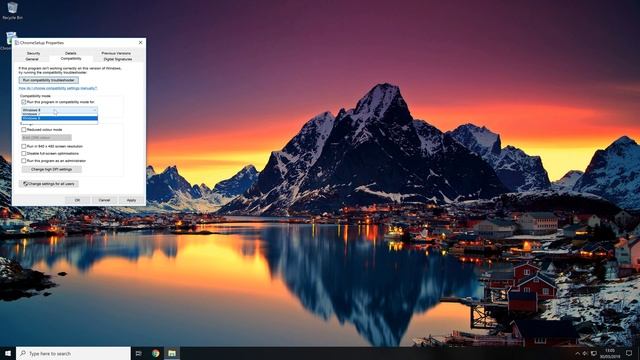
Task: Open the choose compatibility settings manually link
Action: pos(58,88)
